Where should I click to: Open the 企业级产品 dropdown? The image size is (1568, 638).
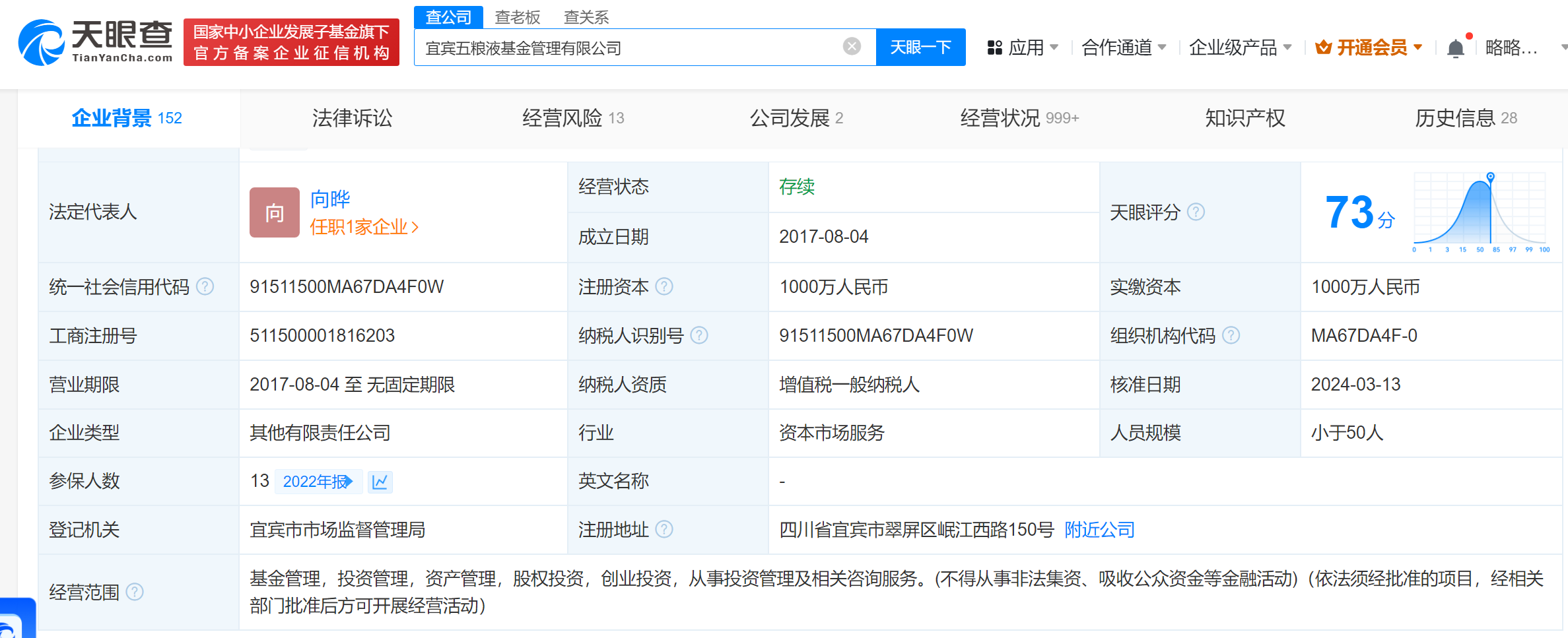coord(1240,48)
